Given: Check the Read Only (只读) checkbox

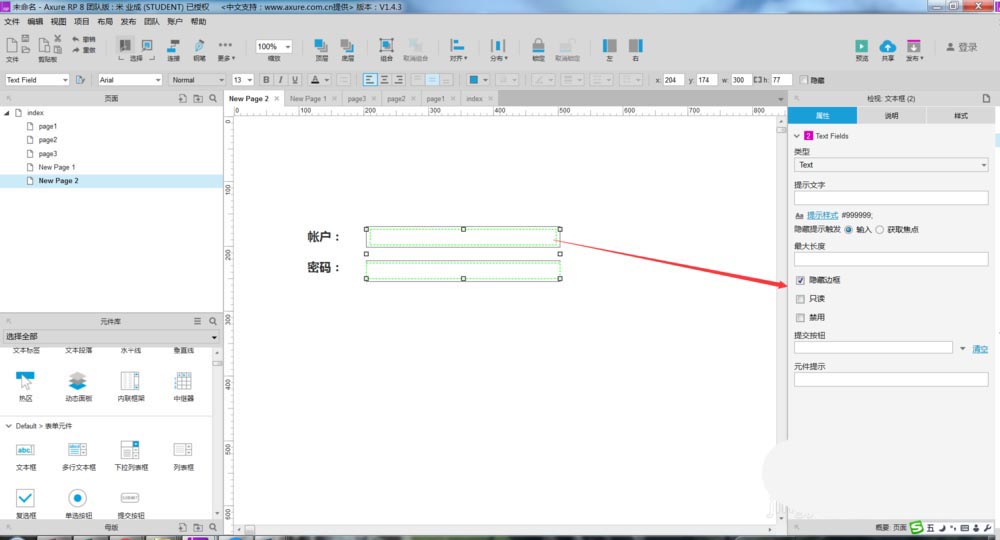Looking at the screenshot, I should [800, 299].
